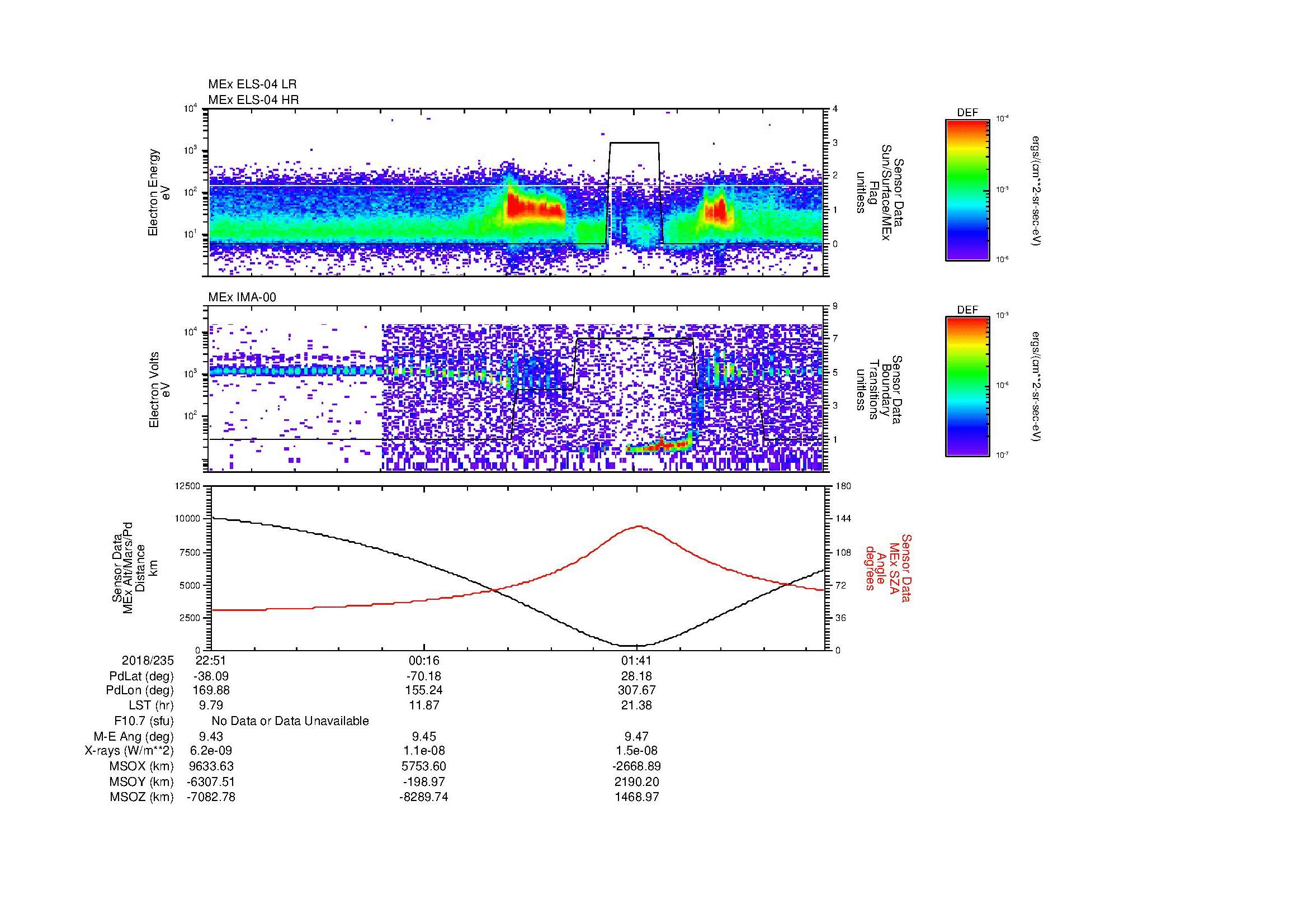
Task: Click the red MEx SZA Angle axis label
Action: [887, 567]
